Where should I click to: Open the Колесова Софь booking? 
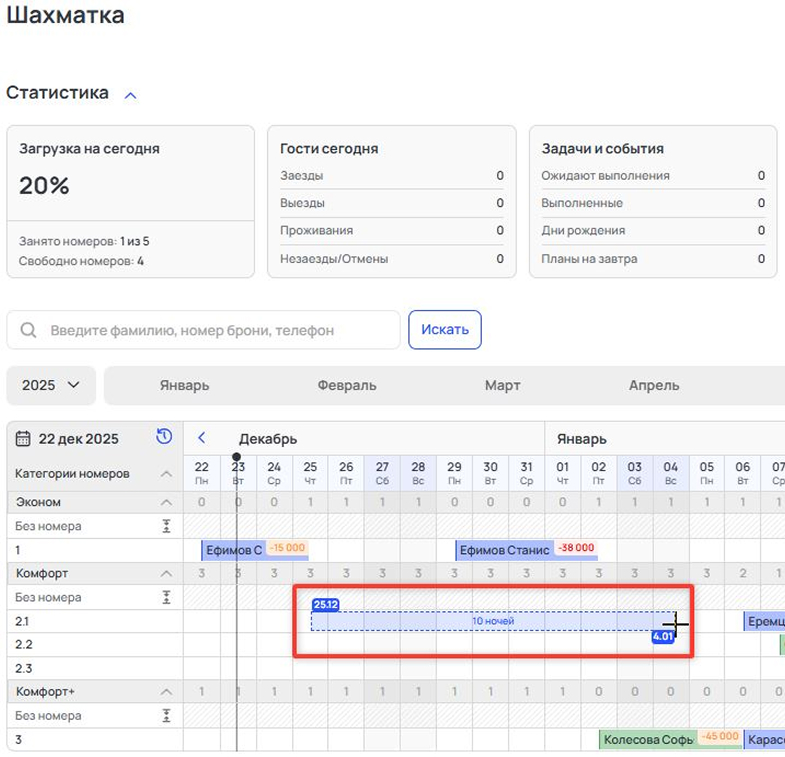coord(648,740)
